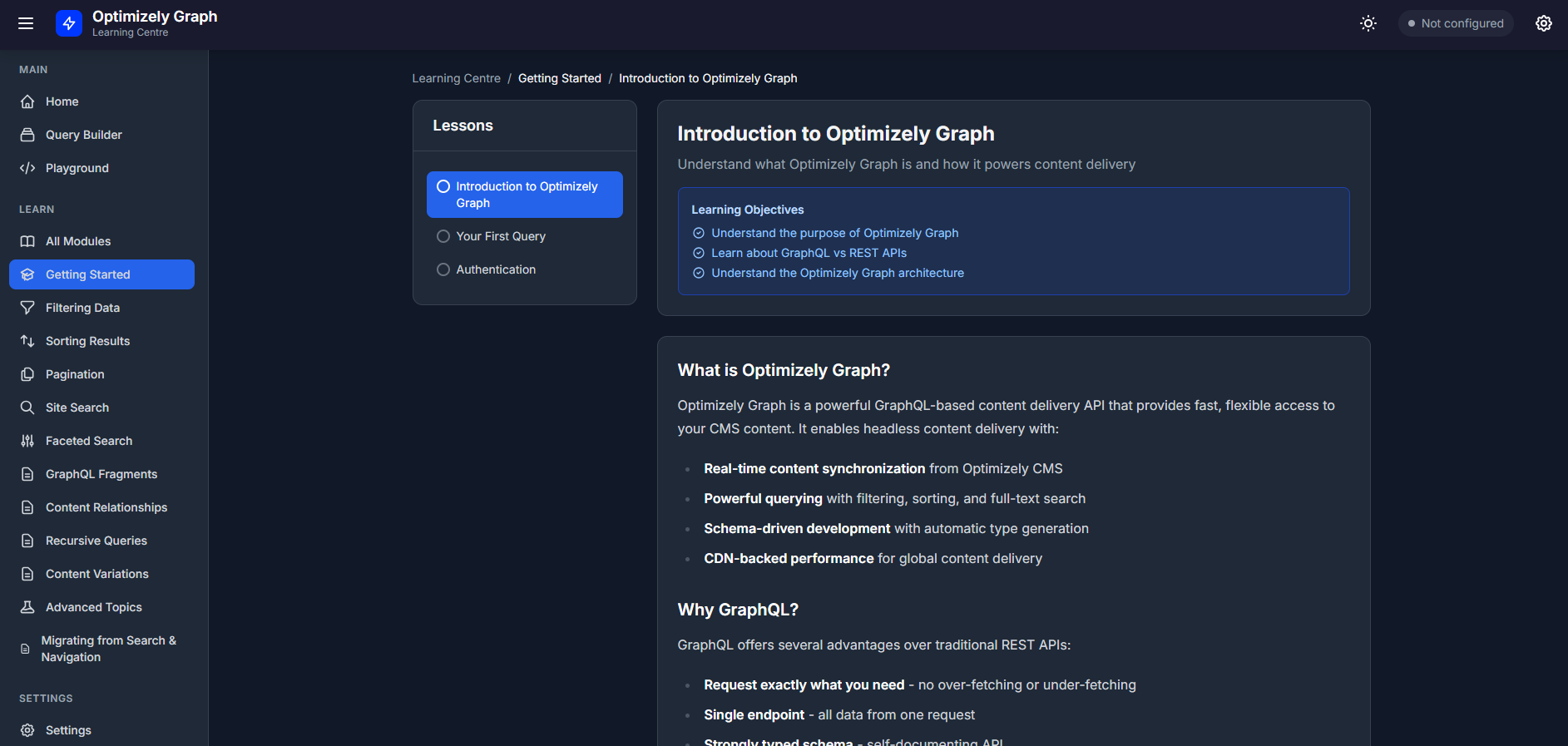This screenshot has height=746, width=1568.
Task: Click the Site Search magnifier icon
Action: coord(27,408)
